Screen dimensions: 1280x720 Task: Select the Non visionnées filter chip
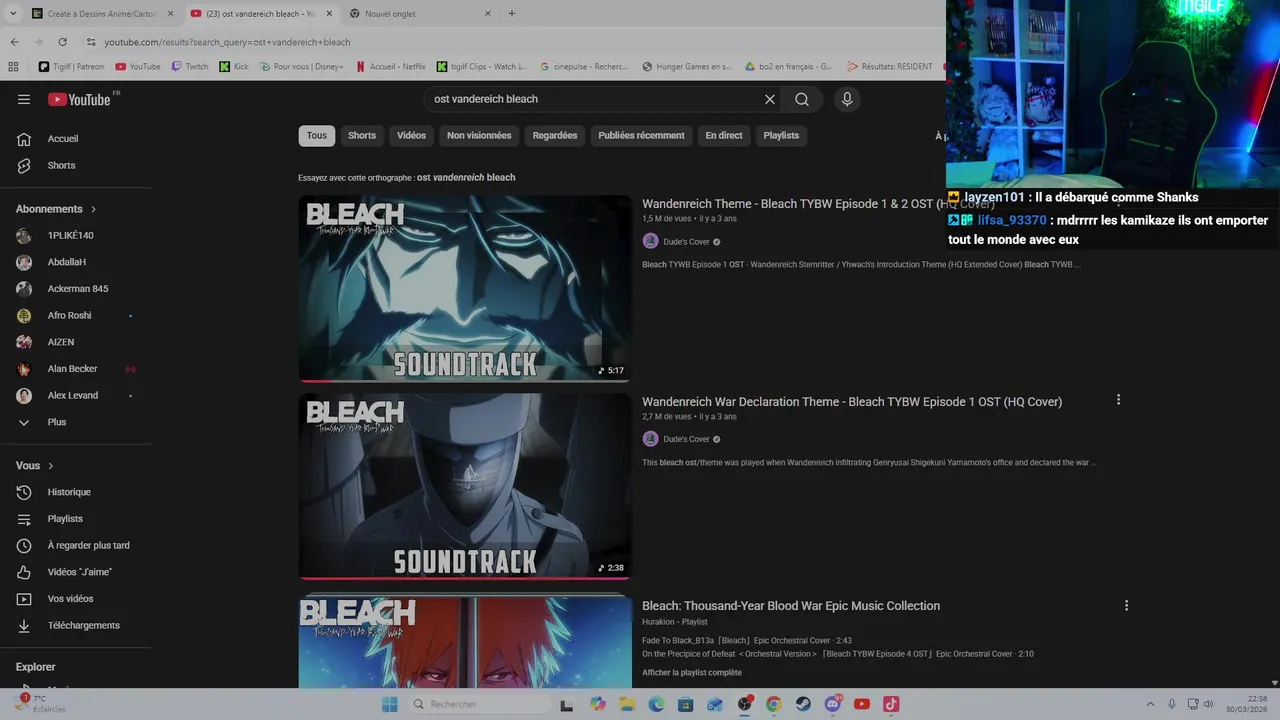479,135
